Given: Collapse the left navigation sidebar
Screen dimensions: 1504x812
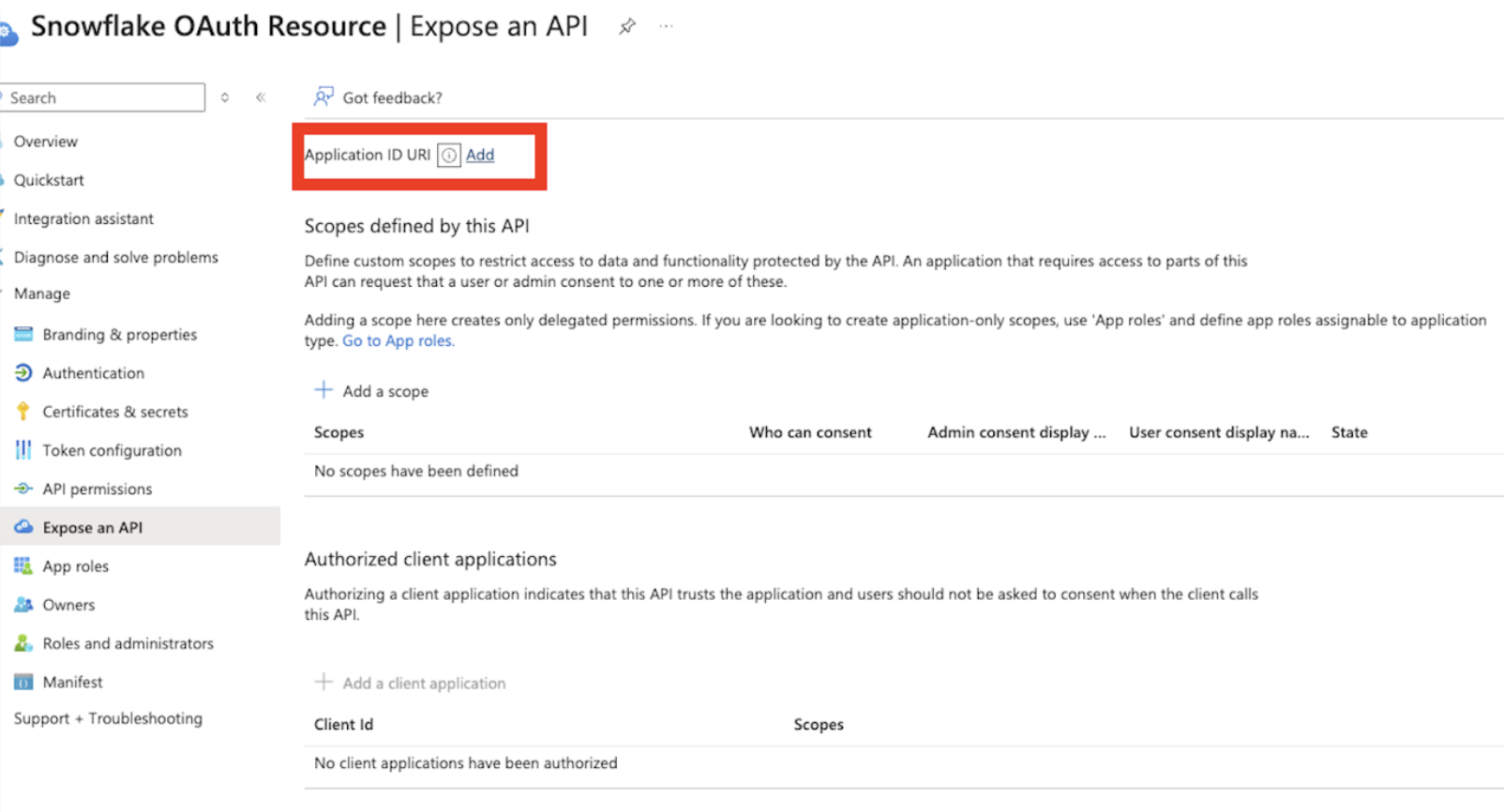Looking at the screenshot, I should 261,98.
